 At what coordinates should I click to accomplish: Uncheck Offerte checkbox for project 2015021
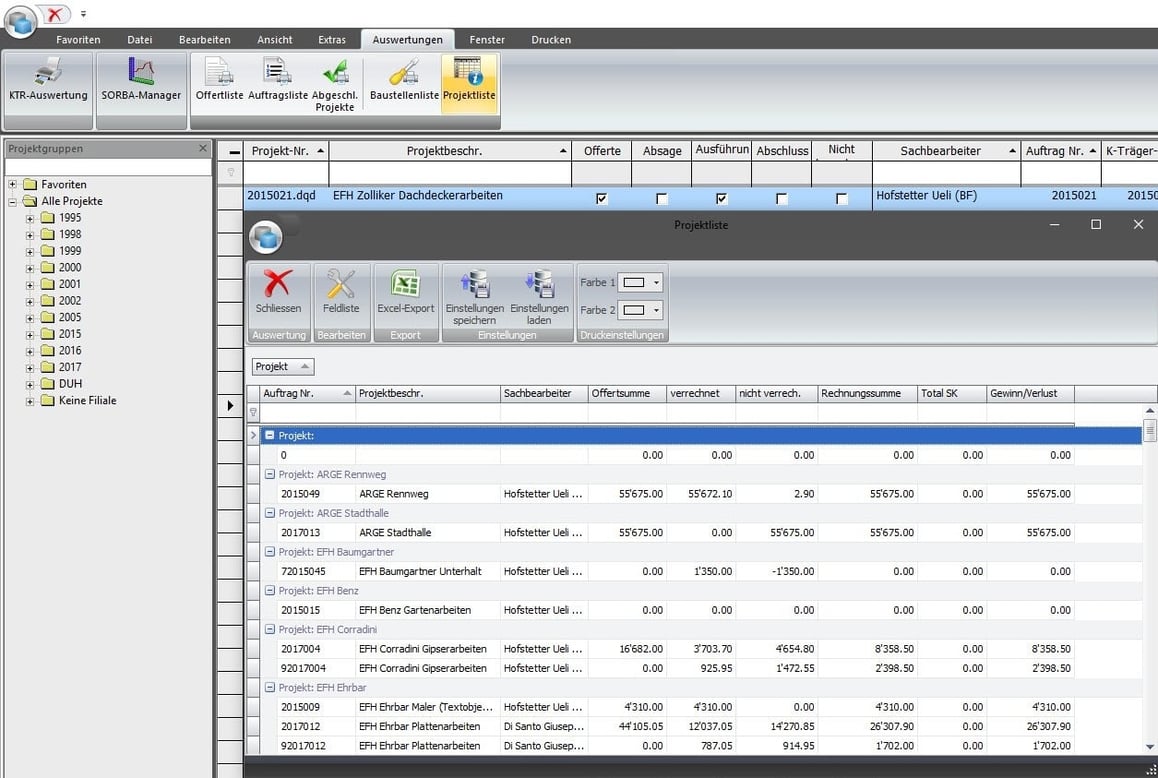pos(601,199)
